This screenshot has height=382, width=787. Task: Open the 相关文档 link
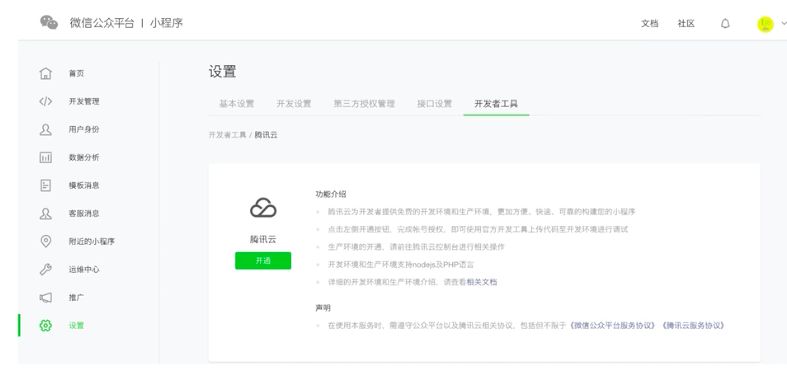coord(482,282)
